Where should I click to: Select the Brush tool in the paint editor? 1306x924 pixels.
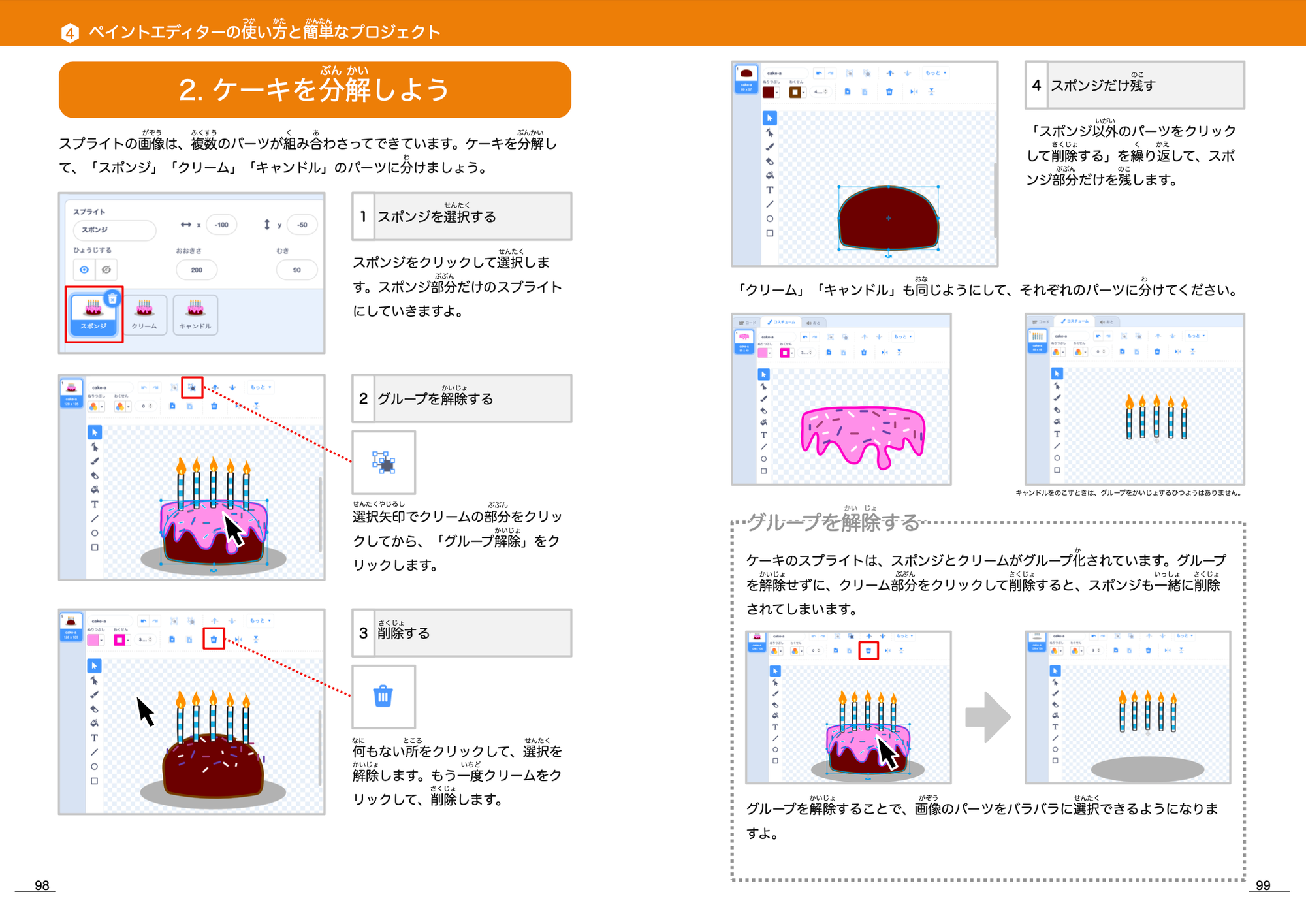tap(95, 461)
